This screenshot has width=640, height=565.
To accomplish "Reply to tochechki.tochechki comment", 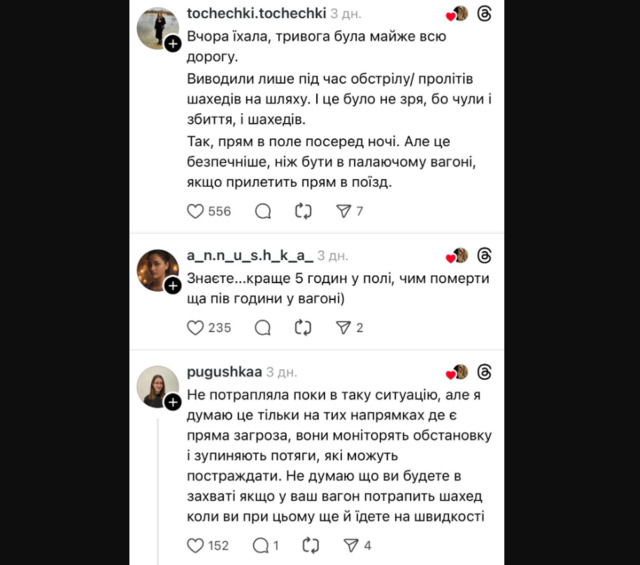I will pos(263,211).
